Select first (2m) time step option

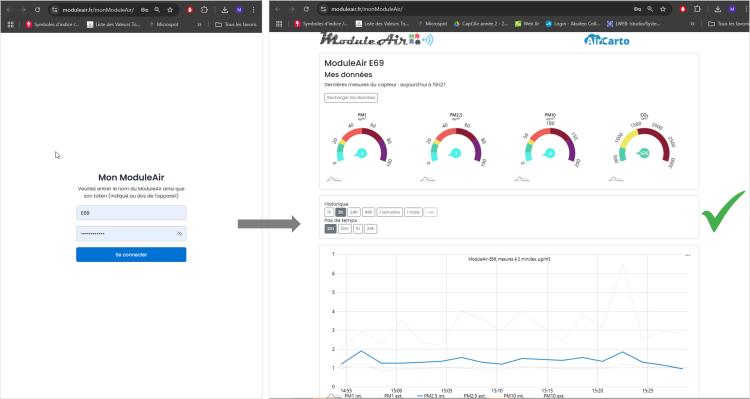331,229
